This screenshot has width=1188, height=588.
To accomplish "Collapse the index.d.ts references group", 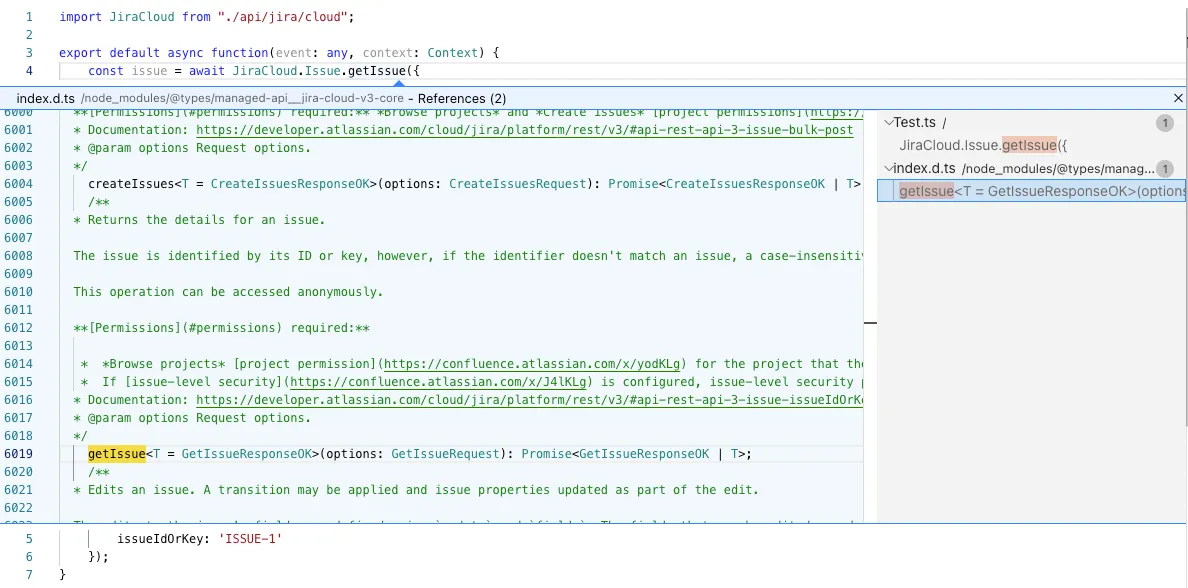I will pyautogui.click(x=889, y=169).
